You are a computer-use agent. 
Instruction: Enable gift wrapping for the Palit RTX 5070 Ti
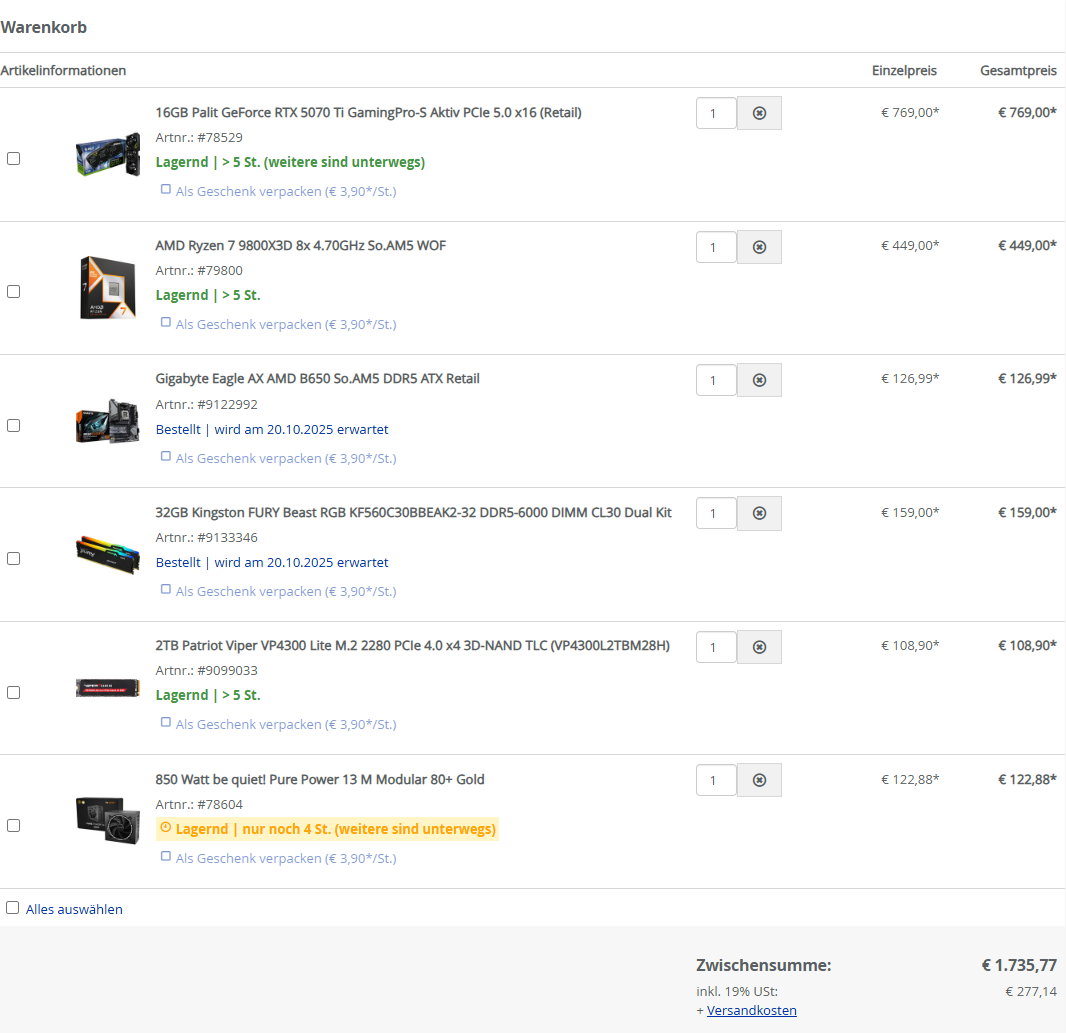[165, 189]
